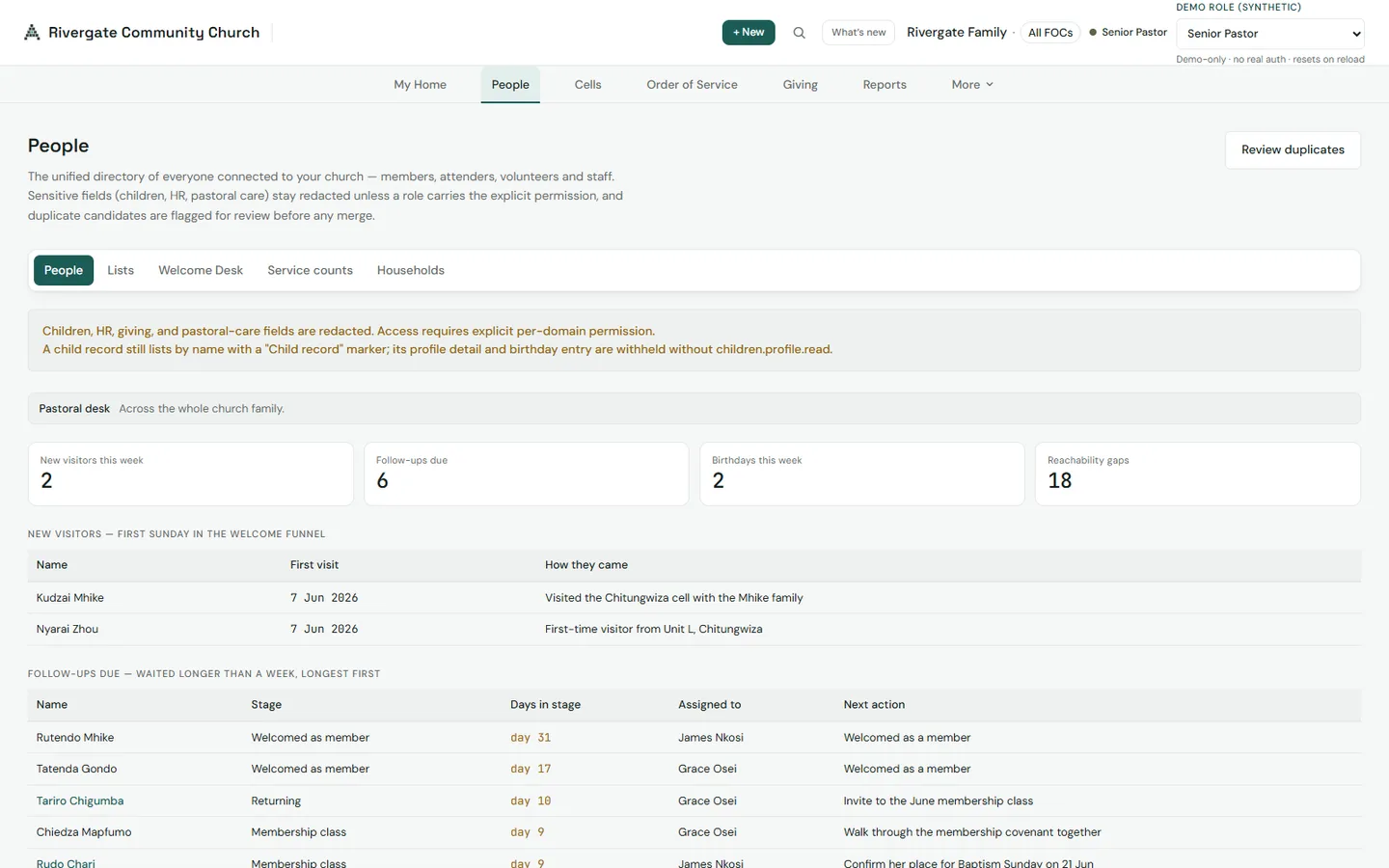Click the Follow-ups due card

(527, 474)
